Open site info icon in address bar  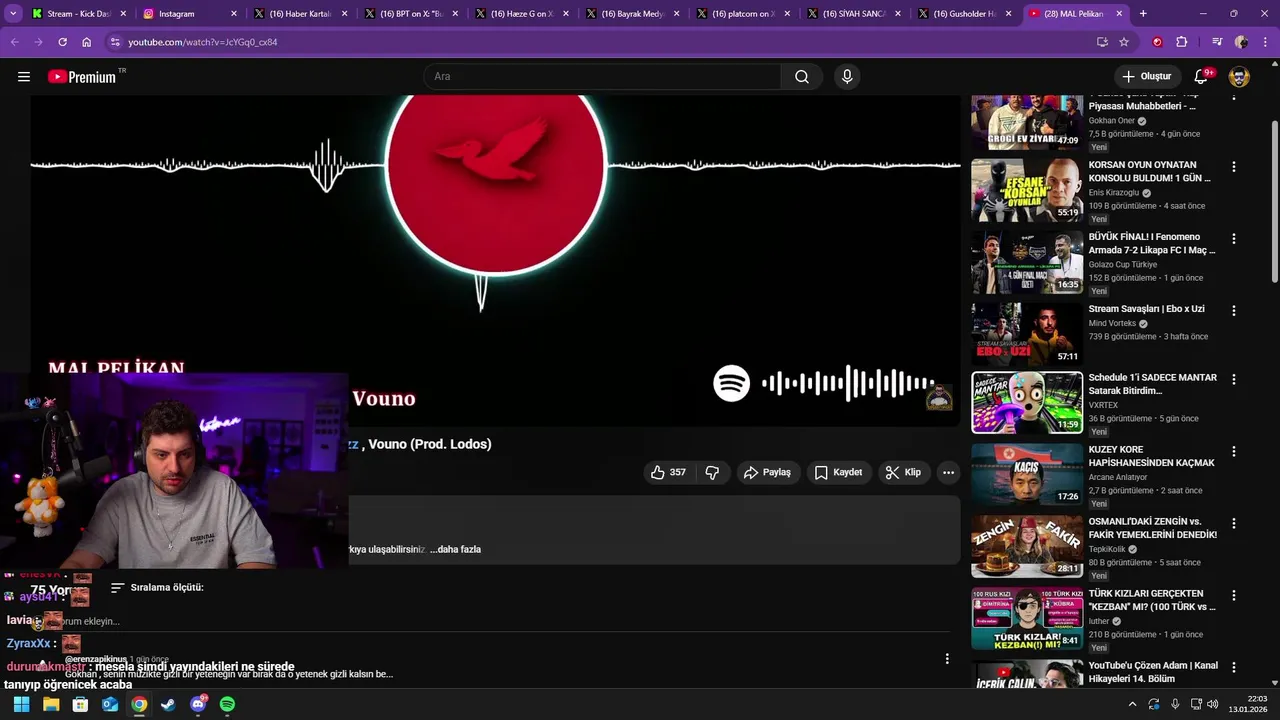[115, 42]
